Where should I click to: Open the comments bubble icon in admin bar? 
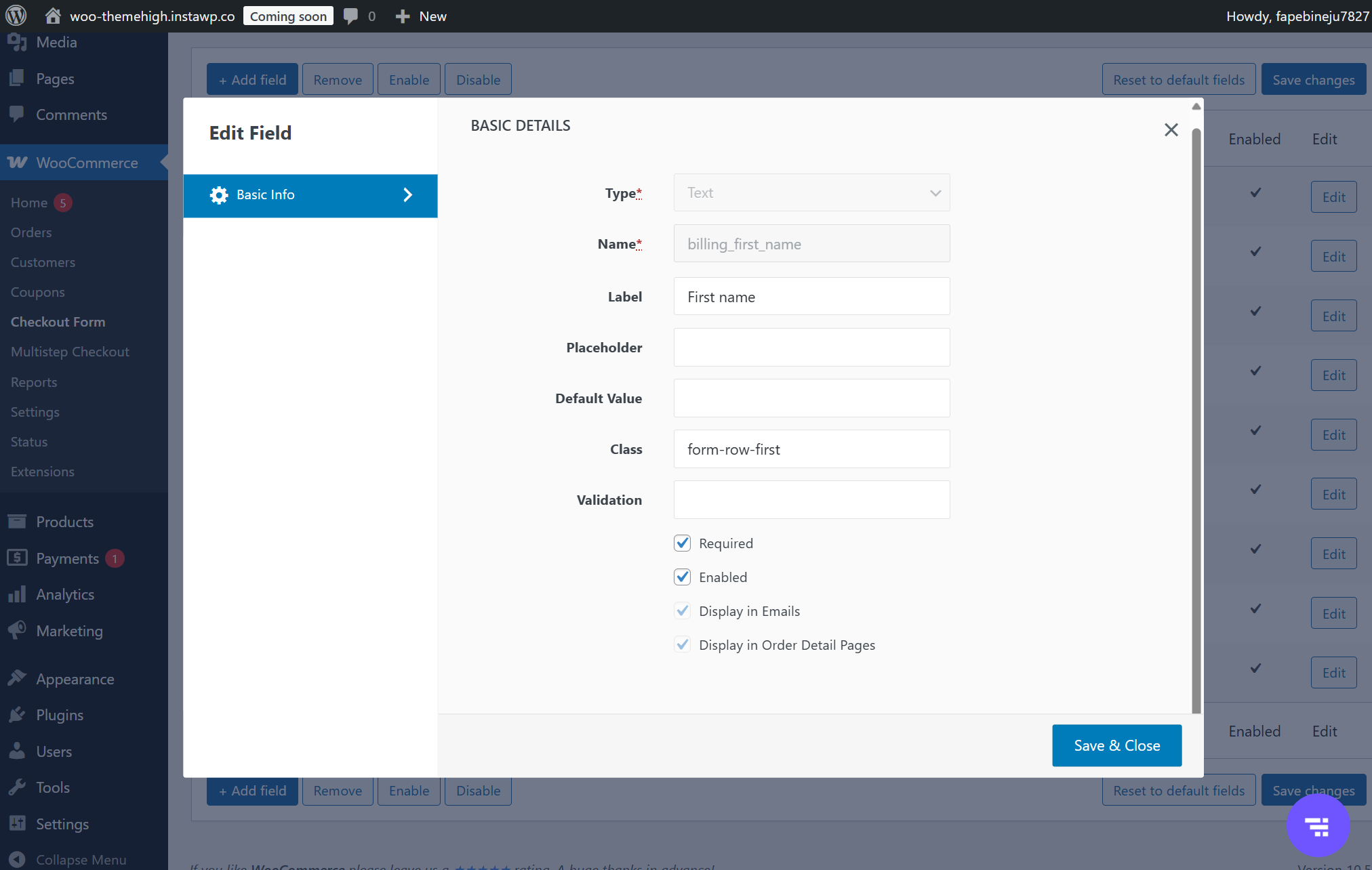[x=350, y=16]
